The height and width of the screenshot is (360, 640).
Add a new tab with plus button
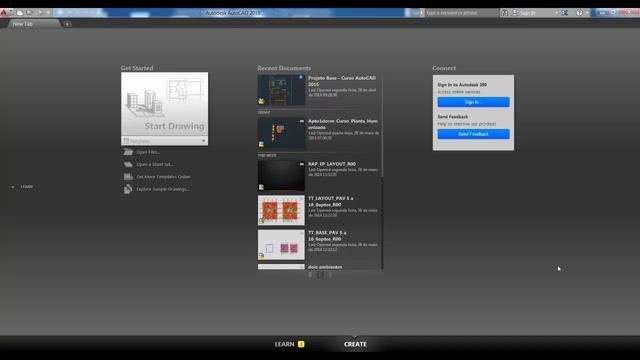[x=67, y=24]
